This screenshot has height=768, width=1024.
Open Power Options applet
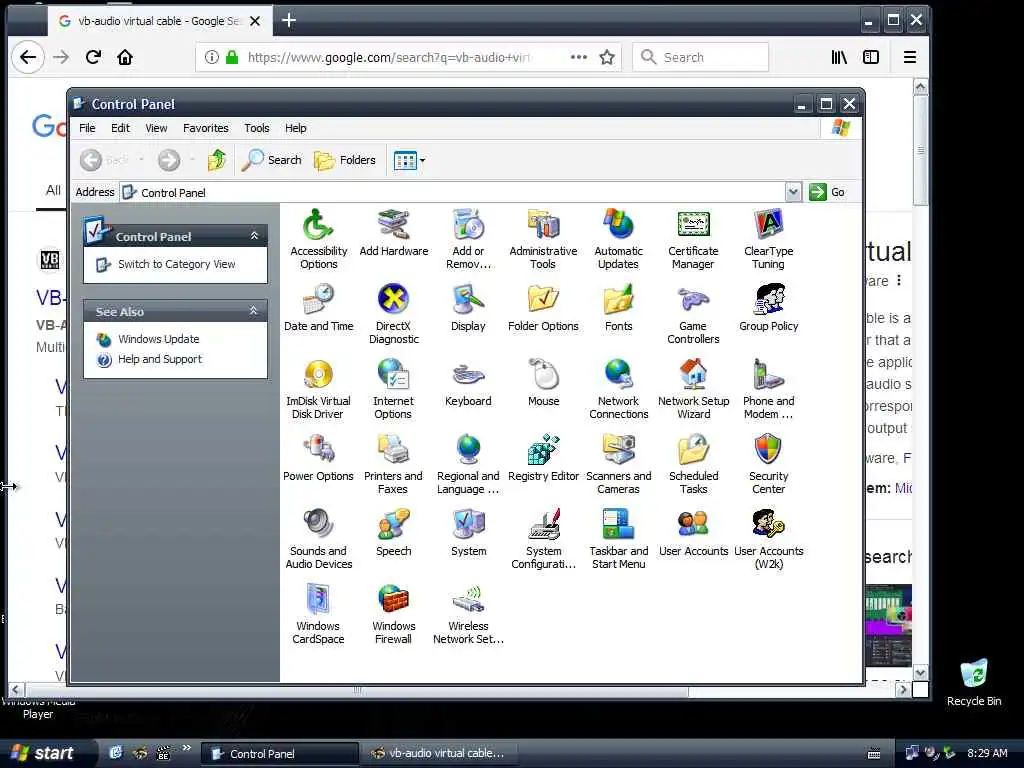[318, 457]
